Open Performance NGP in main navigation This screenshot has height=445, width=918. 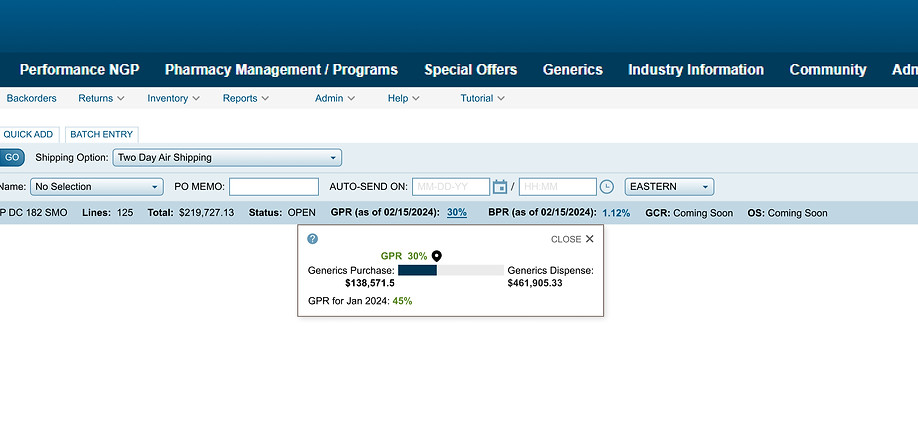tap(80, 70)
